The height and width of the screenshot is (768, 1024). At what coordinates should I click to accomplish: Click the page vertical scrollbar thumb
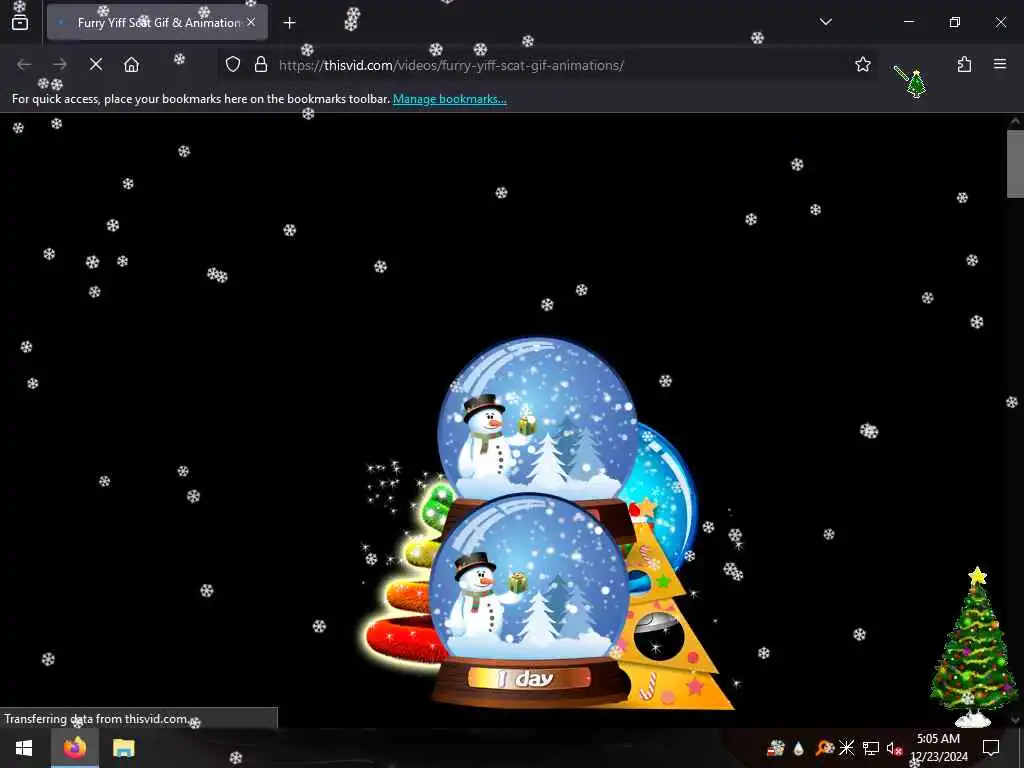coord(1015,163)
